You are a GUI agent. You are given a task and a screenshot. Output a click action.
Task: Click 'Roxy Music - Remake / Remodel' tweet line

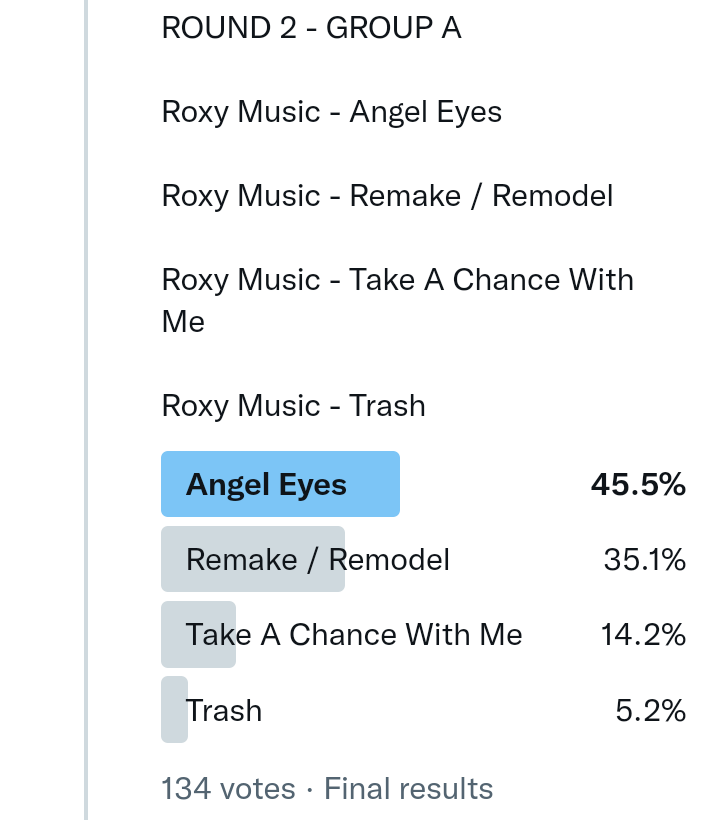click(387, 196)
